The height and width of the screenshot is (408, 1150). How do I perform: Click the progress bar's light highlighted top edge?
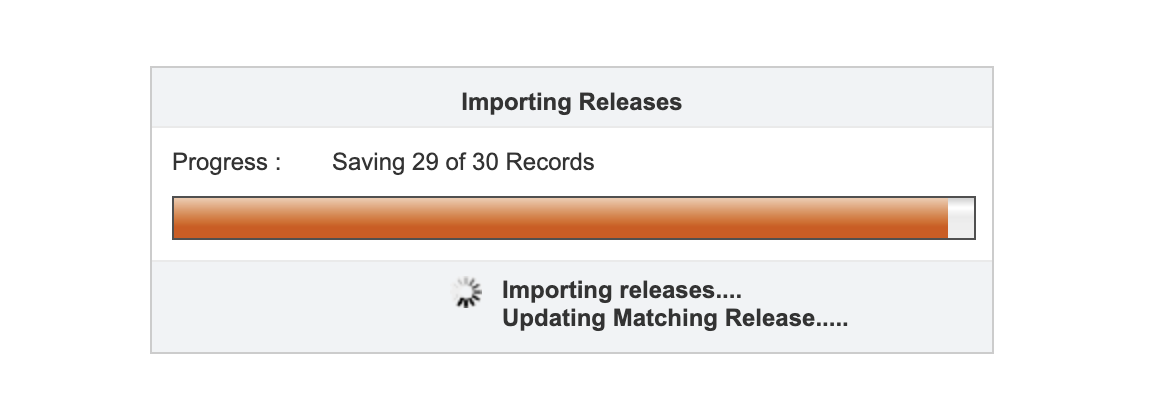560,204
